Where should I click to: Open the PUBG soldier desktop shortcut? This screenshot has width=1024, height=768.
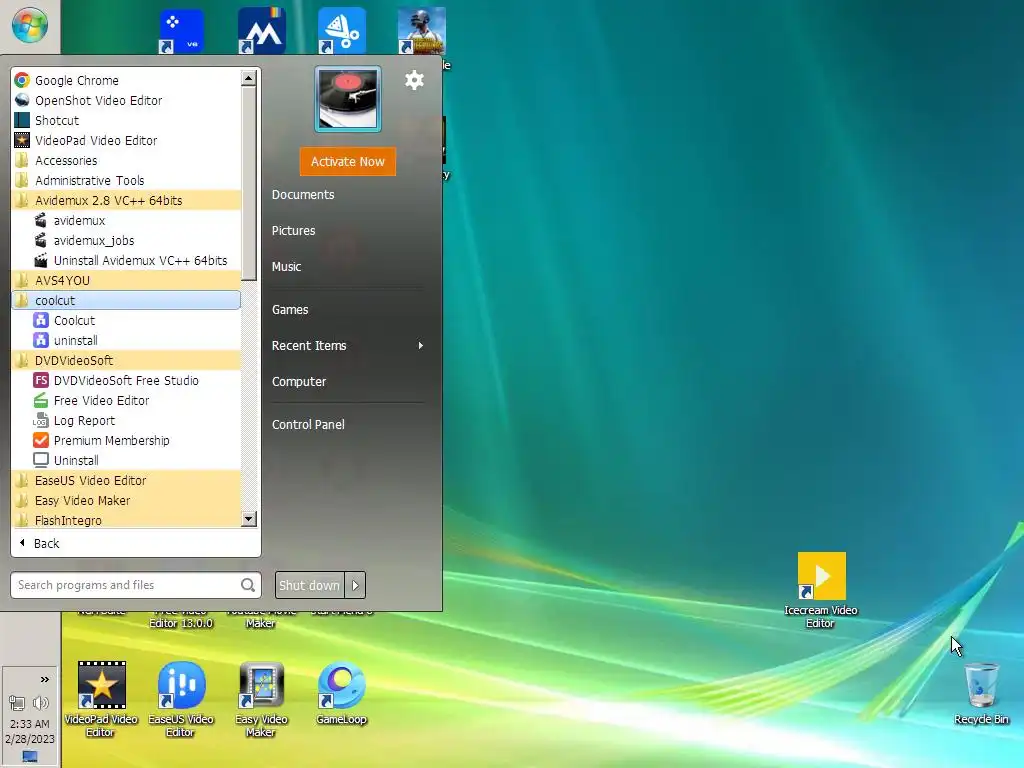click(x=421, y=30)
